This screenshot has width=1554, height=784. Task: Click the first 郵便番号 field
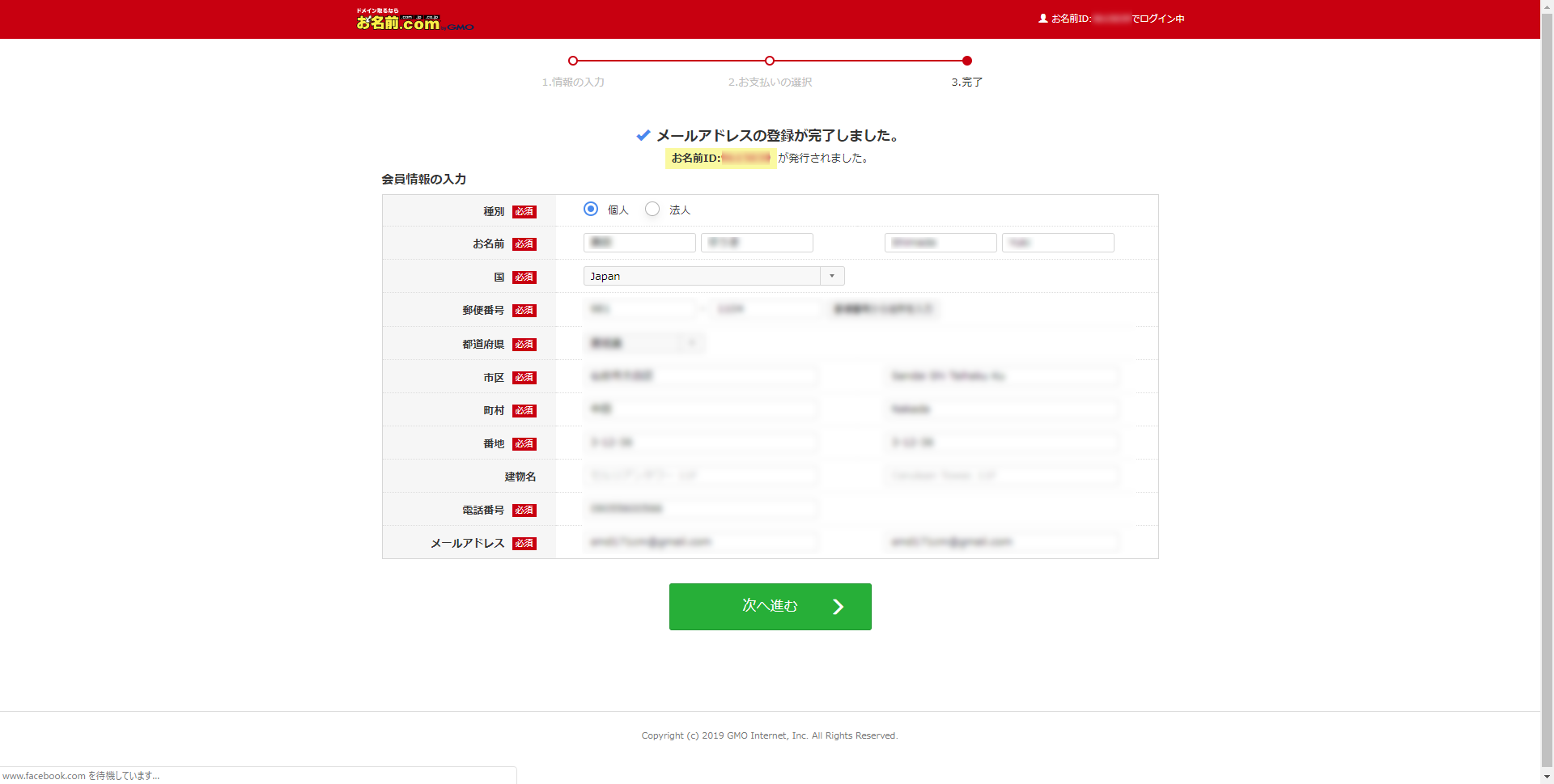[639, 309]
